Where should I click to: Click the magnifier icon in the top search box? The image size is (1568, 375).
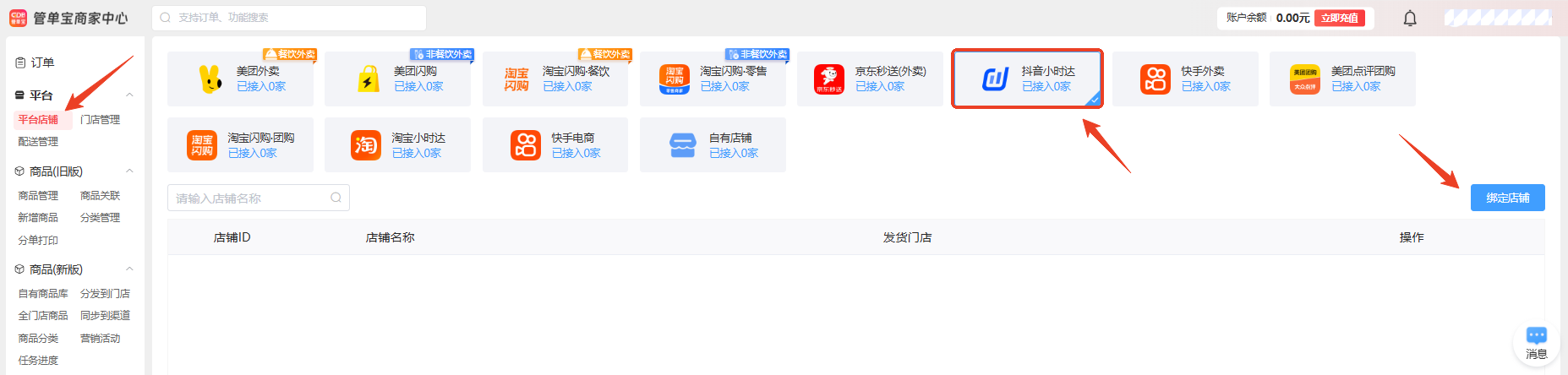[x=165, y=18]
